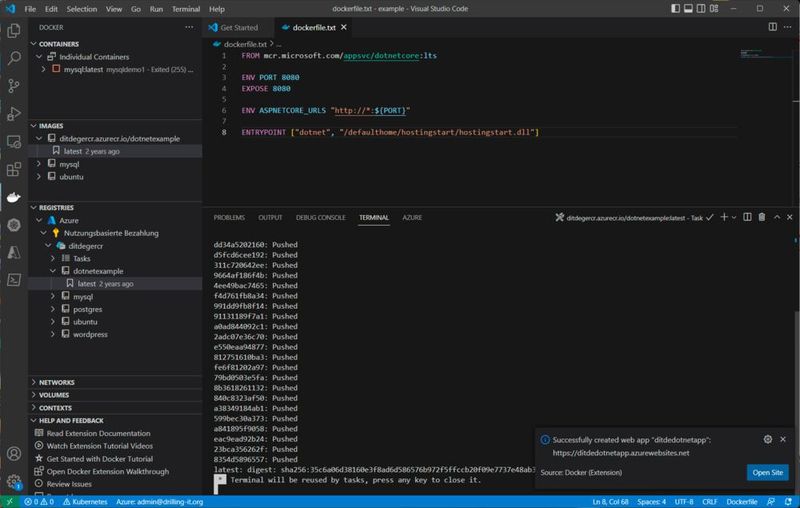Image resolution: width=800 pixels, height=508 pixels.
Task: Dismiss the web app created notification
Action: (785, 439)
